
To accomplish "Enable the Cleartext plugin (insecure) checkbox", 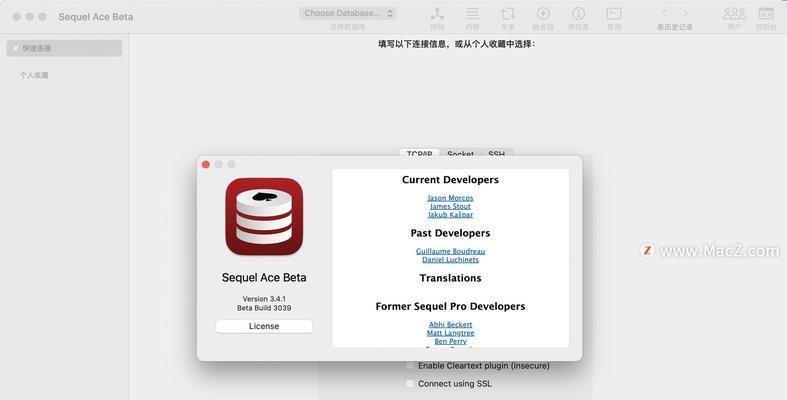I will pyautogui.click(x=410, y=366).
